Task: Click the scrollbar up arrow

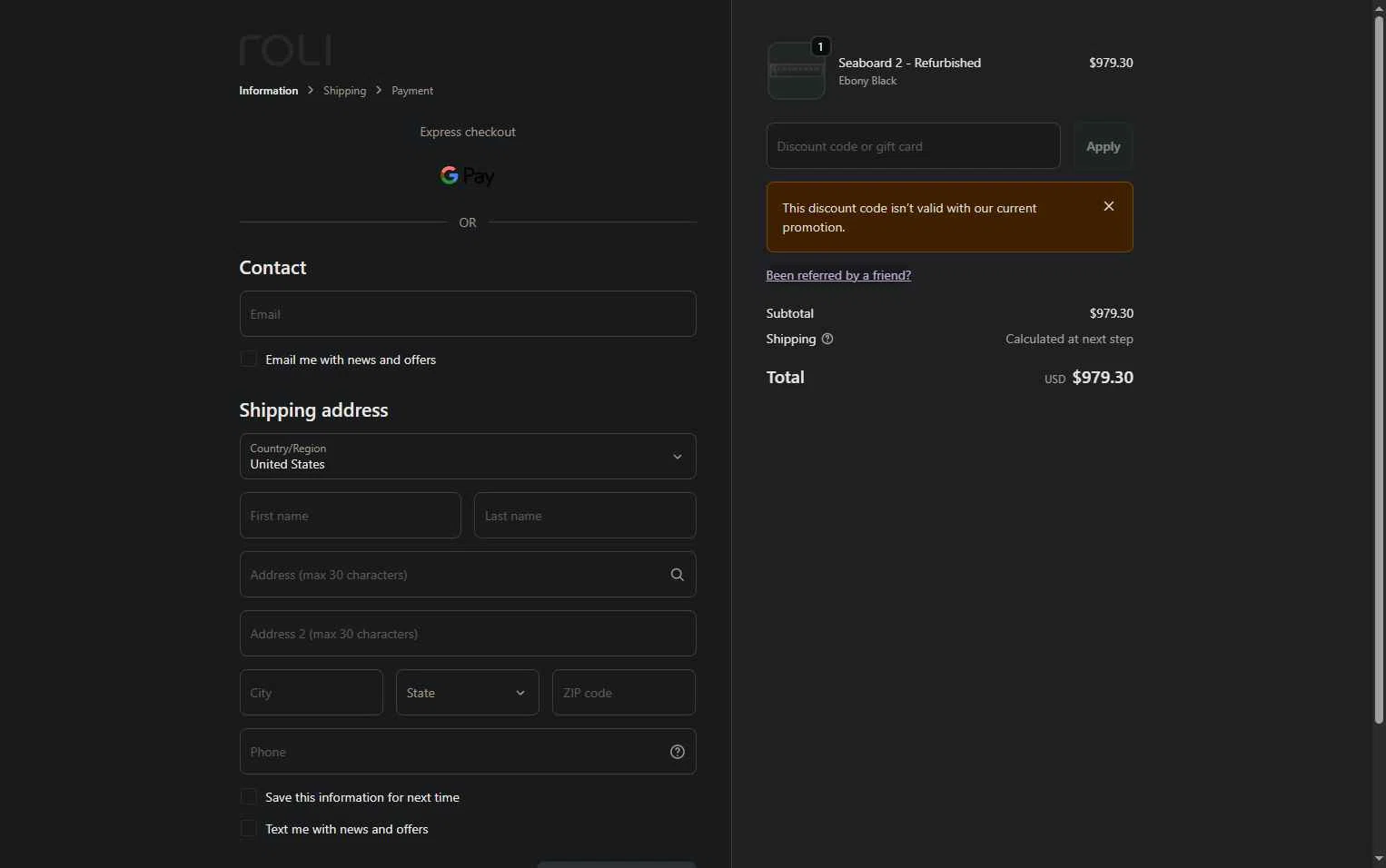Action: click(1379, 7)
